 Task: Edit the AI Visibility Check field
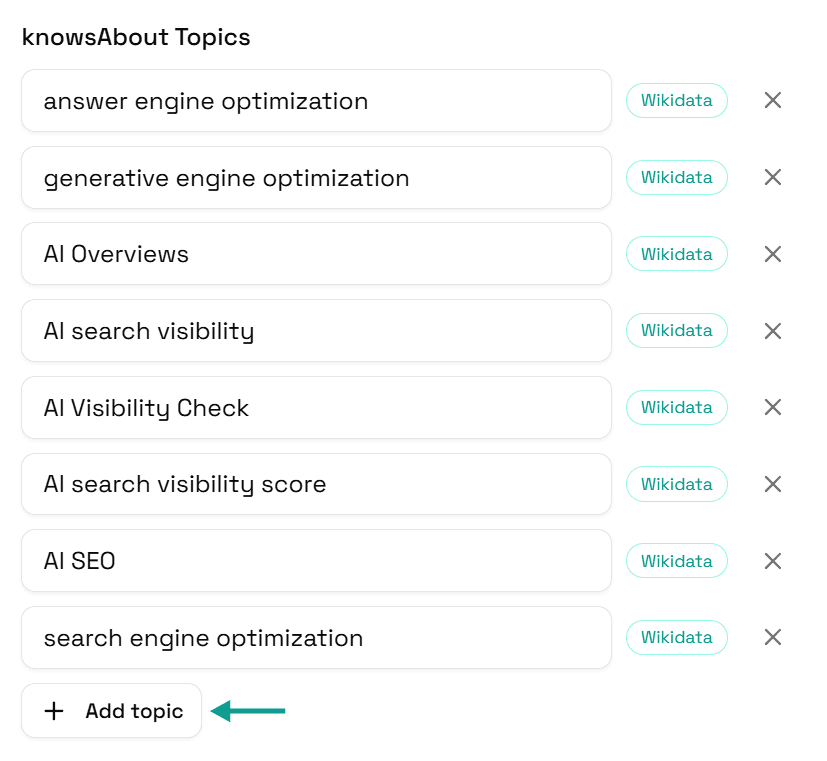[x=316, y=408]
